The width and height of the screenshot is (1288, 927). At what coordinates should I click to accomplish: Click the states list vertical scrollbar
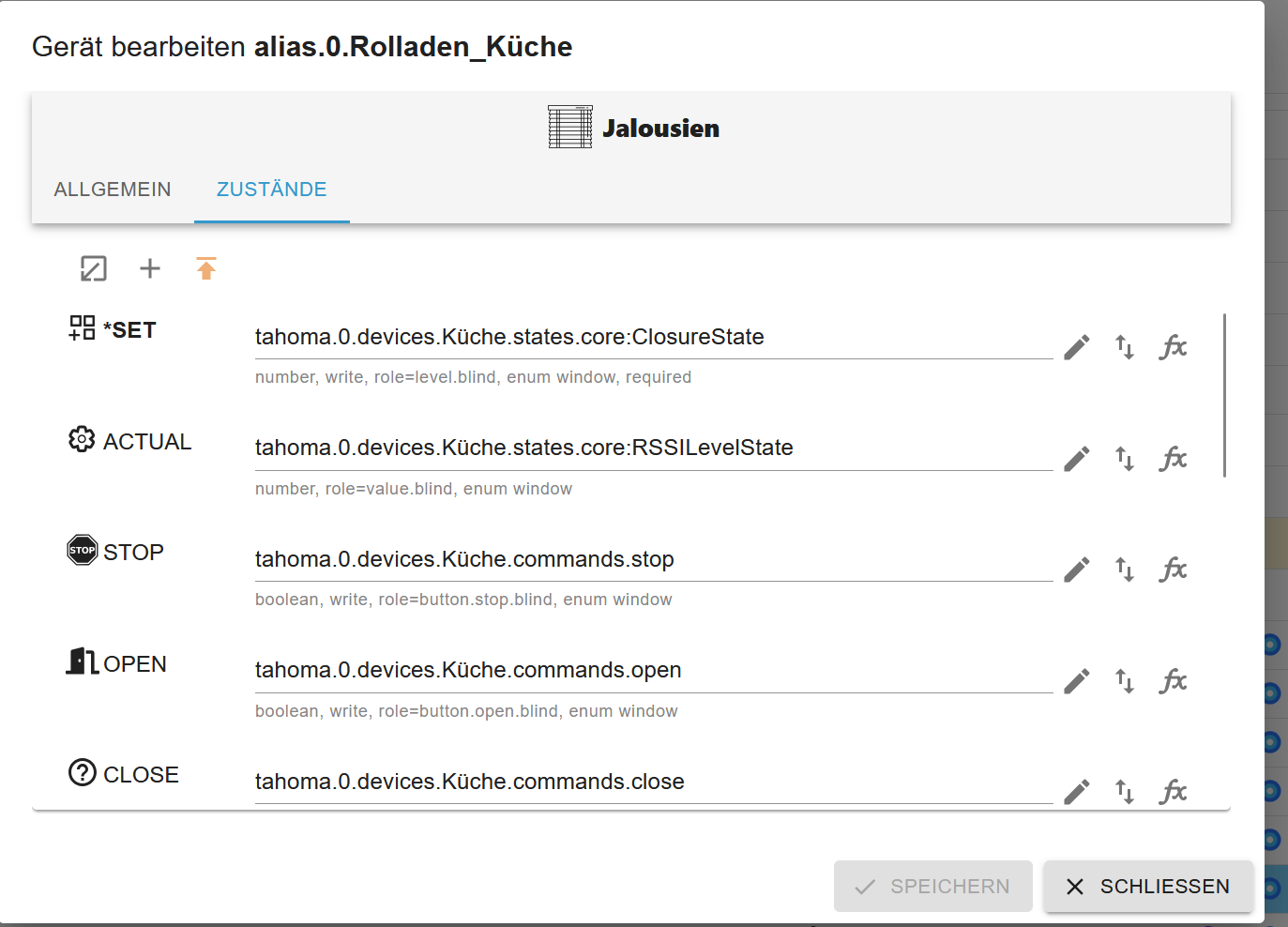click(1224, 395)
